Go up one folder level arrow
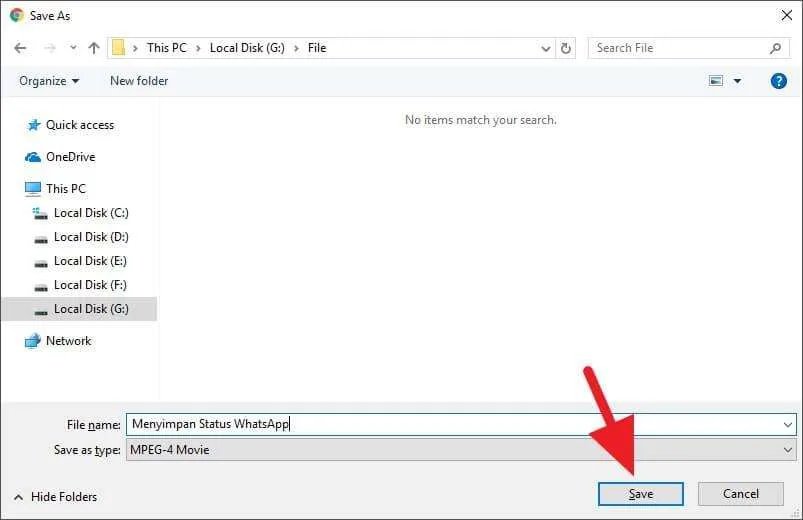Viewport: 803px width, 520px height. coord(94,48)
